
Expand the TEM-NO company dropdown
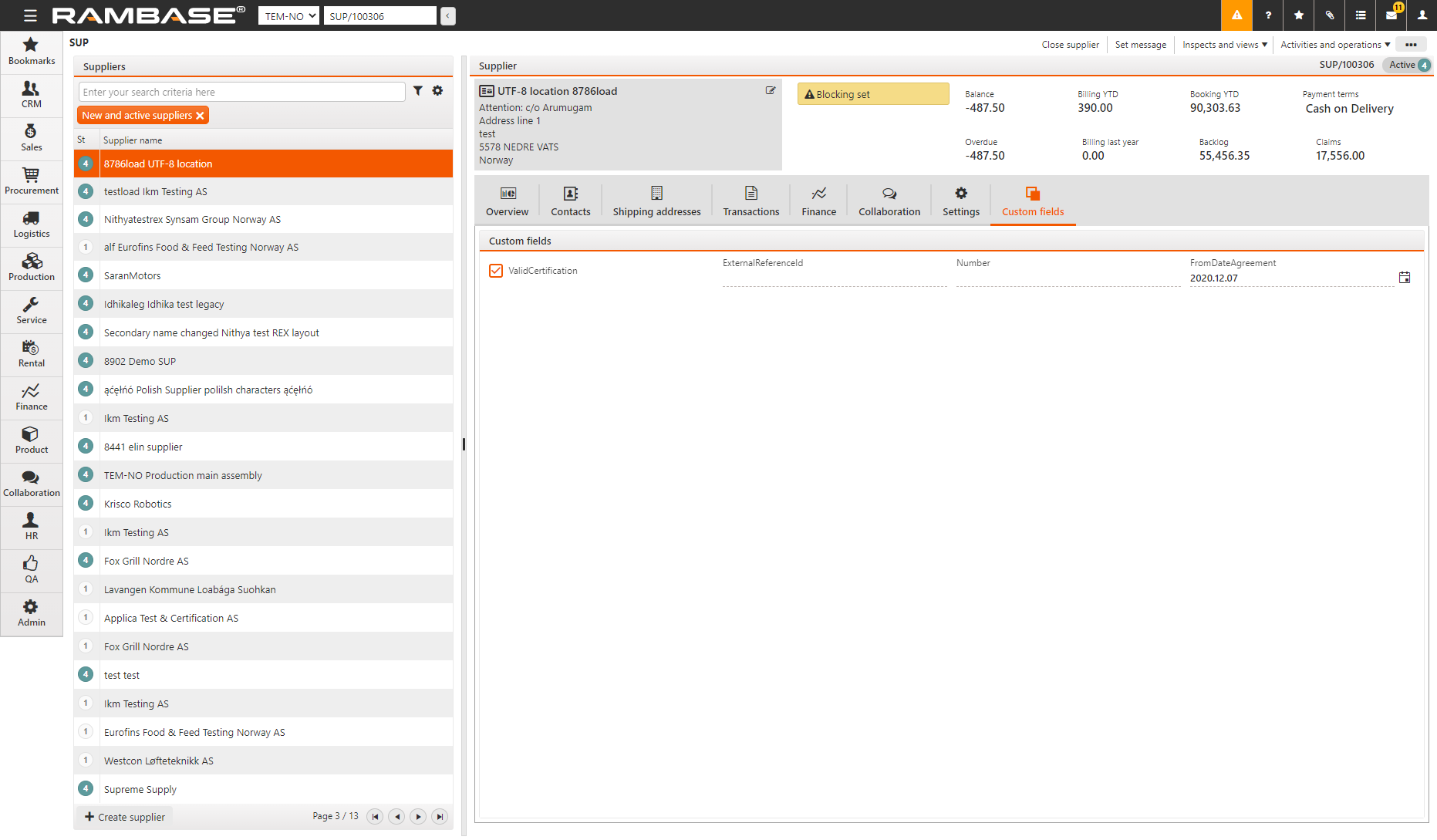tap(288, 16)
